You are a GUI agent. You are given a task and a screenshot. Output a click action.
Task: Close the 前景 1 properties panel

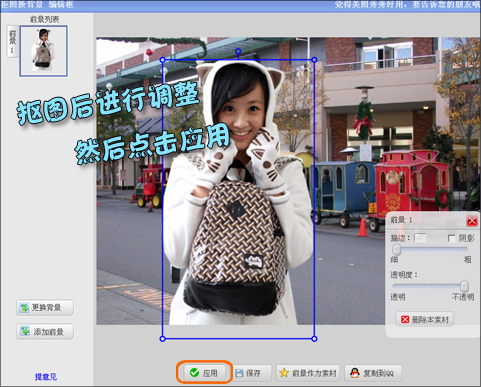(x=472, y=221)
